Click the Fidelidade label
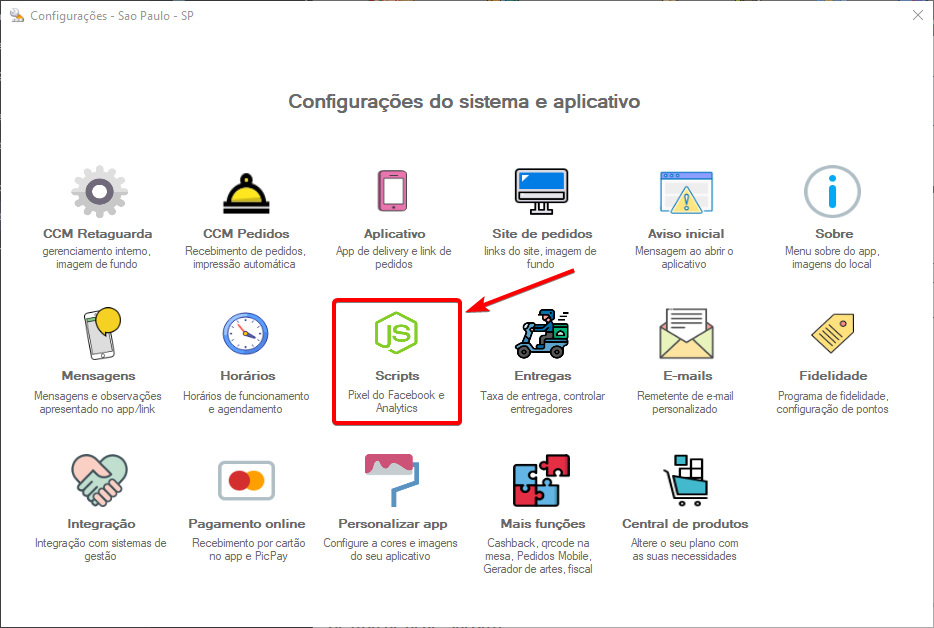The image size is (934, 628). click(833, 376)
